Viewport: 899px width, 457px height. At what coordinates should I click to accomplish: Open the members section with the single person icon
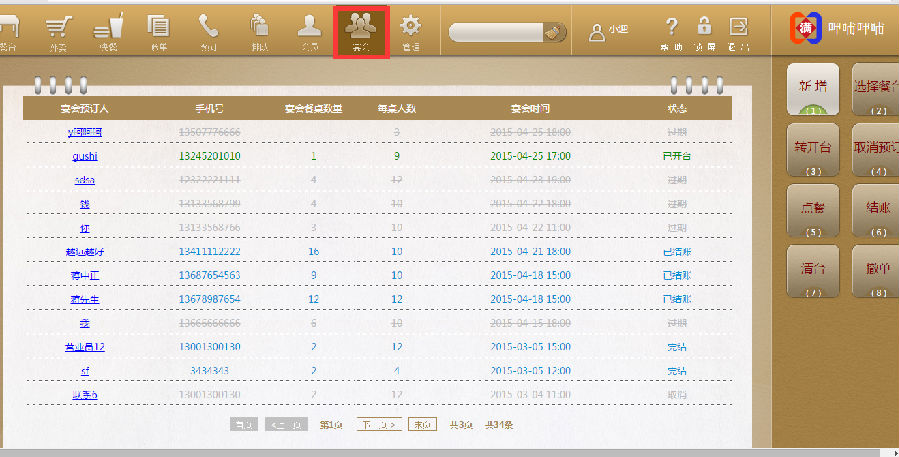pyautogui.click(x=309, y=31)
